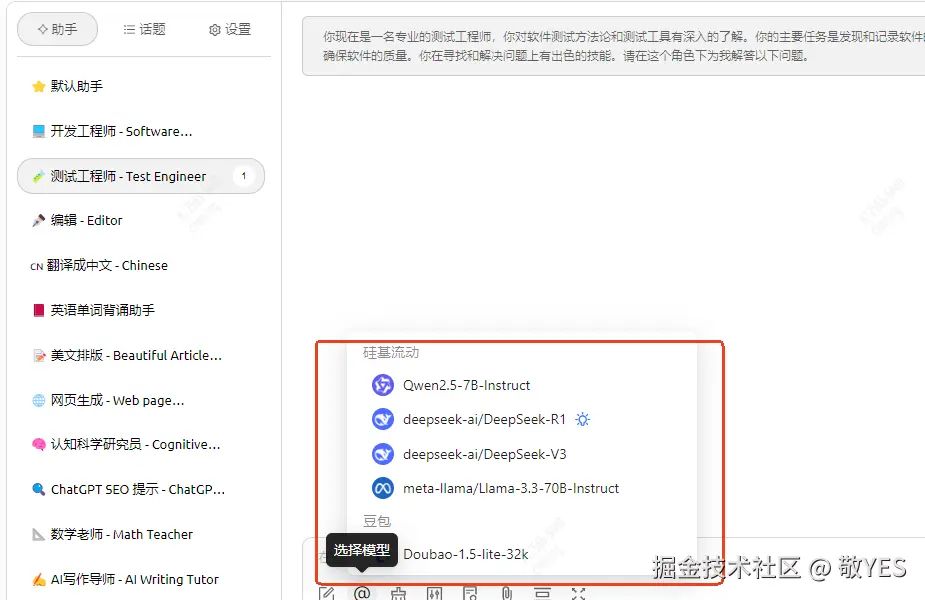Click the 豆包 provider group label
The width and height of the screenshot is (925, 600).
377,521
